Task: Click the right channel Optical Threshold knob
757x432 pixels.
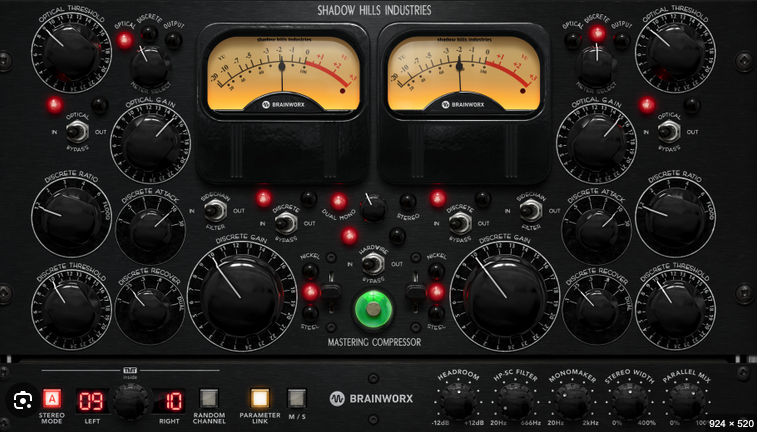Action: click(x=676, y=53)
